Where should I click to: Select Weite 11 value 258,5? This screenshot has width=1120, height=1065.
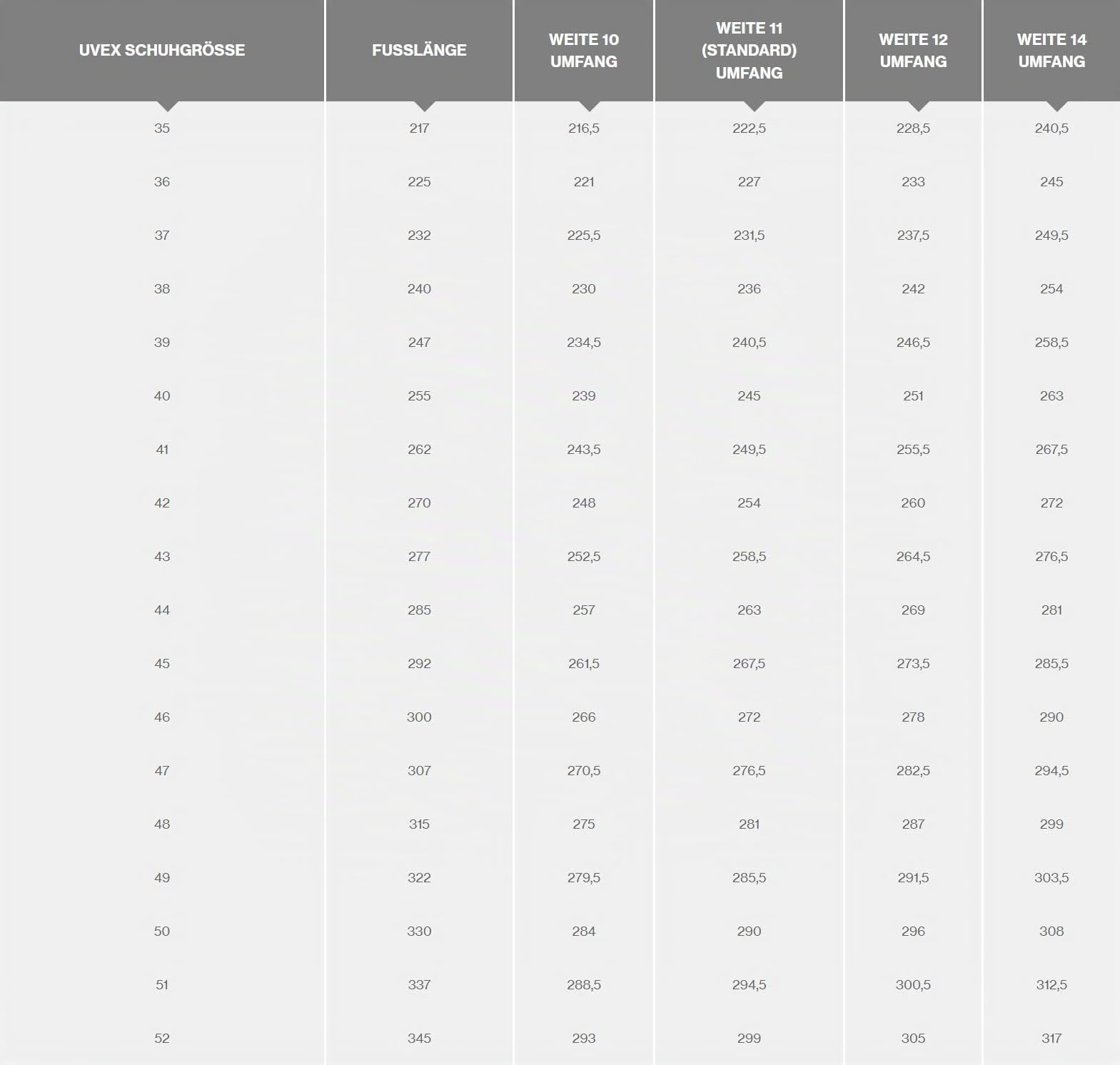point(749,557)
